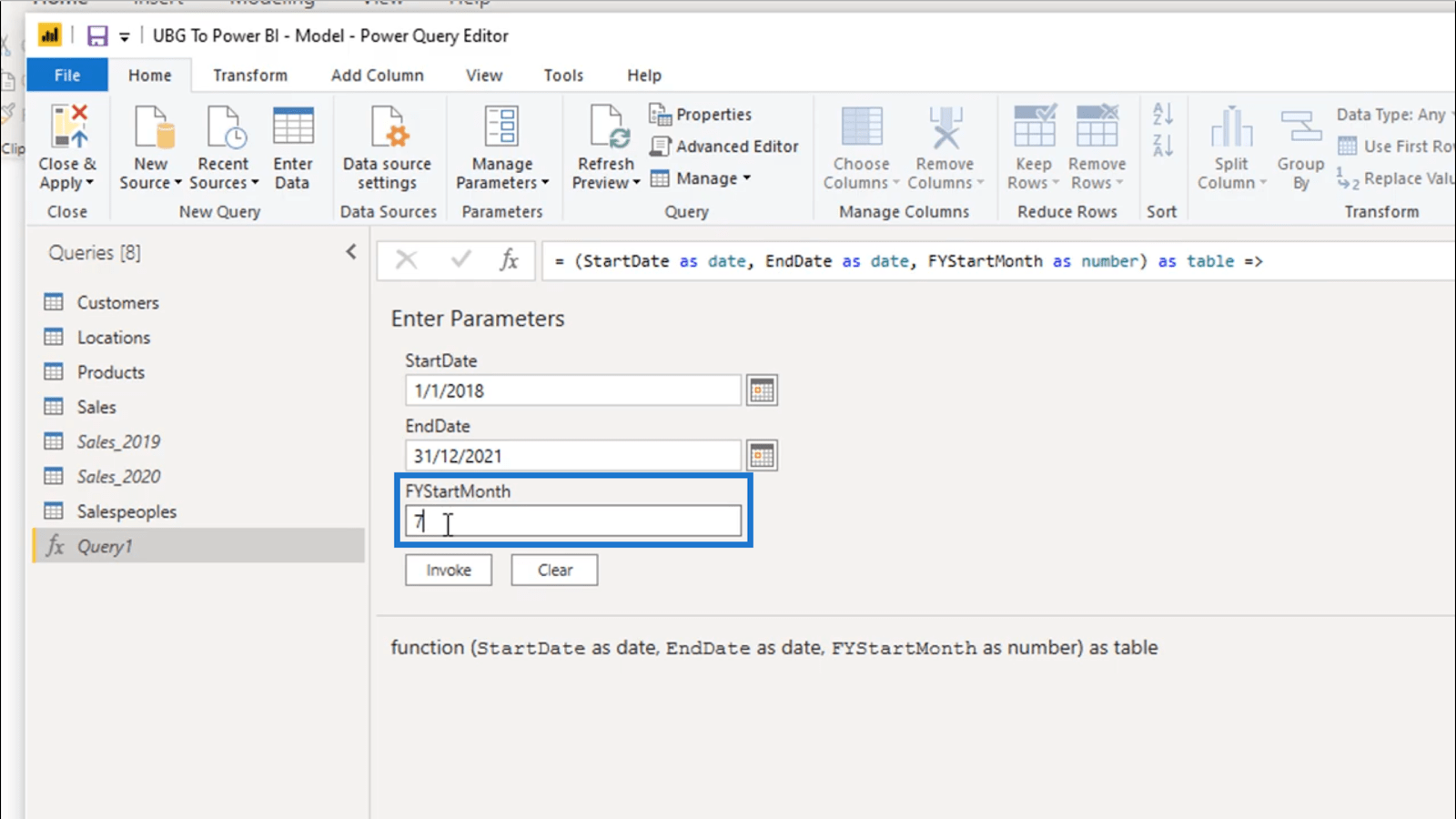Click the save icon in title bar
Screen dimensions: 1456x819
pyautogui.click(x=97, y=35)
